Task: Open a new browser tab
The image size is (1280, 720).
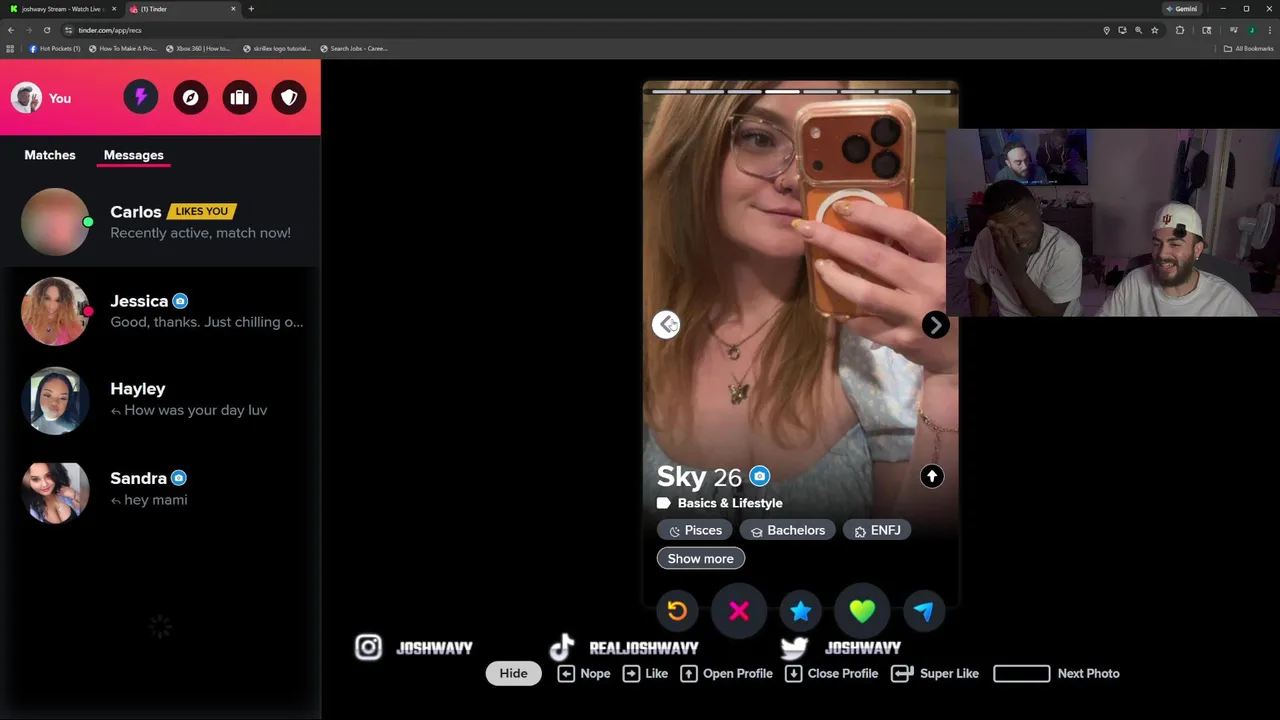Action: coord(251,9)
